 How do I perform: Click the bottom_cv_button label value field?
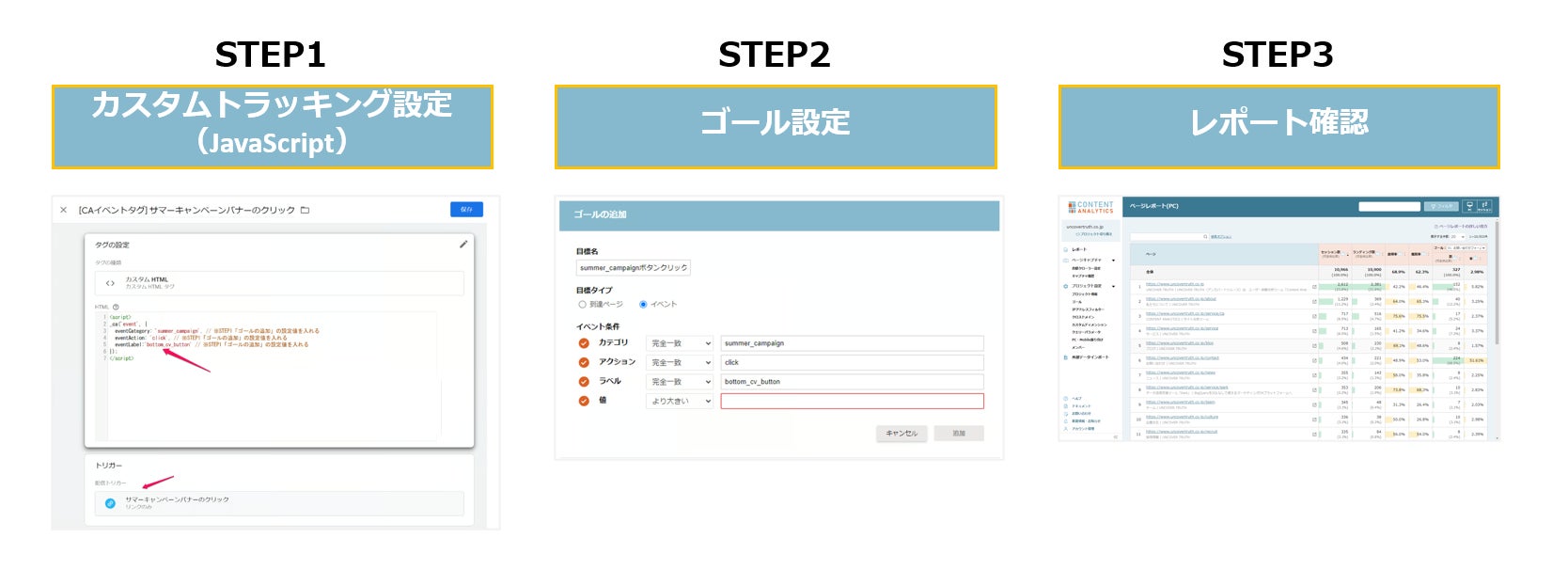pyautogui.click(x=853, y=382)
